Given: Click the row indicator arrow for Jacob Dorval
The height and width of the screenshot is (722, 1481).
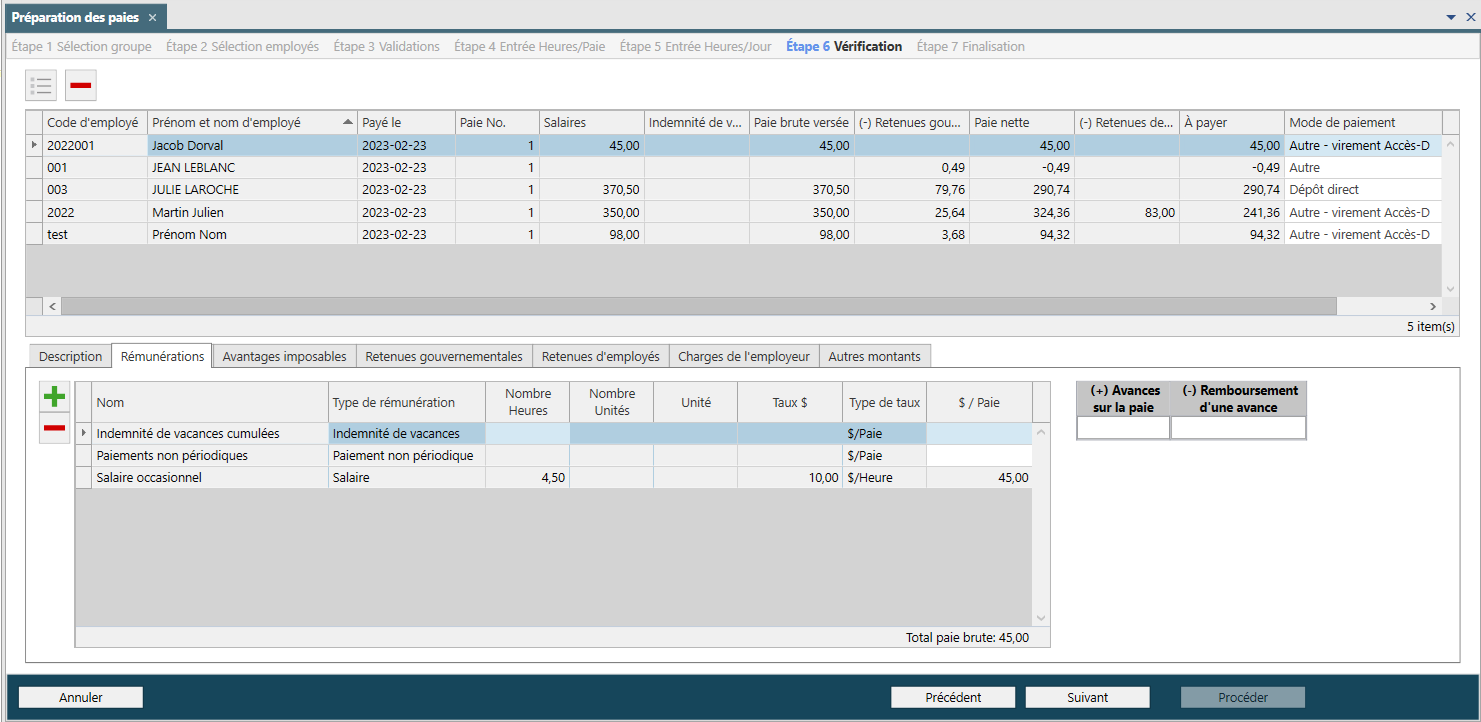Looking at the screenshot, I should tap(35, 145).
